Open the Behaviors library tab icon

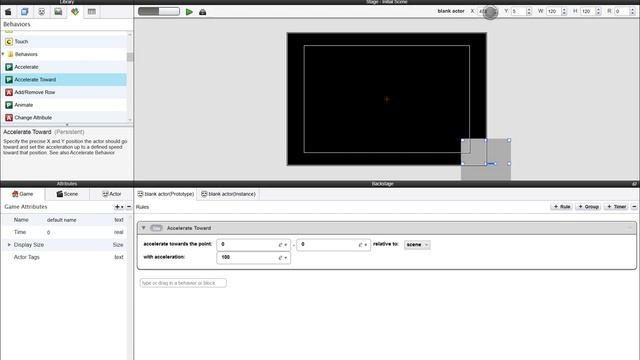(75, 12)
